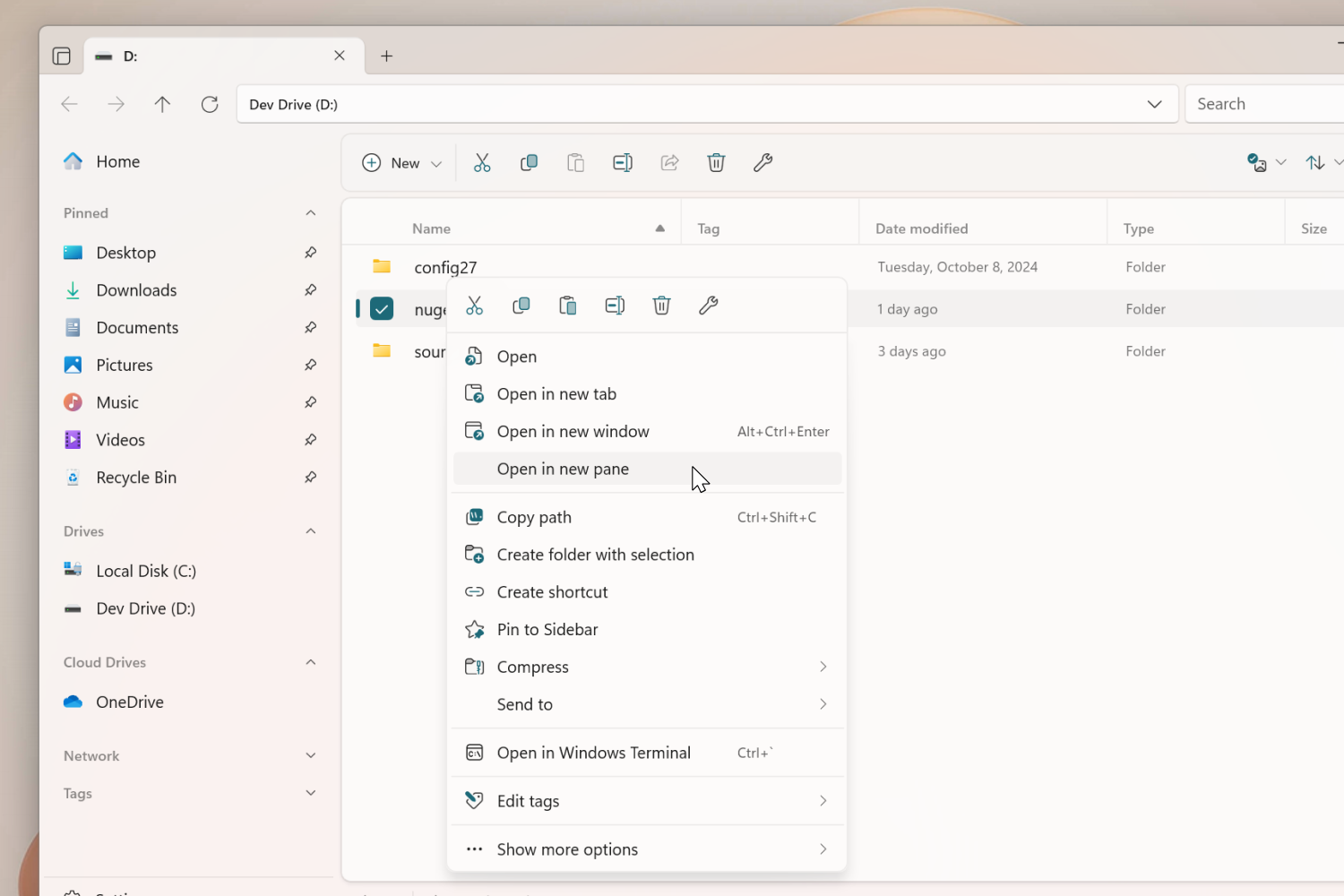Collapse the Pinned section
1344x896 pixels.
pos(310,213)
